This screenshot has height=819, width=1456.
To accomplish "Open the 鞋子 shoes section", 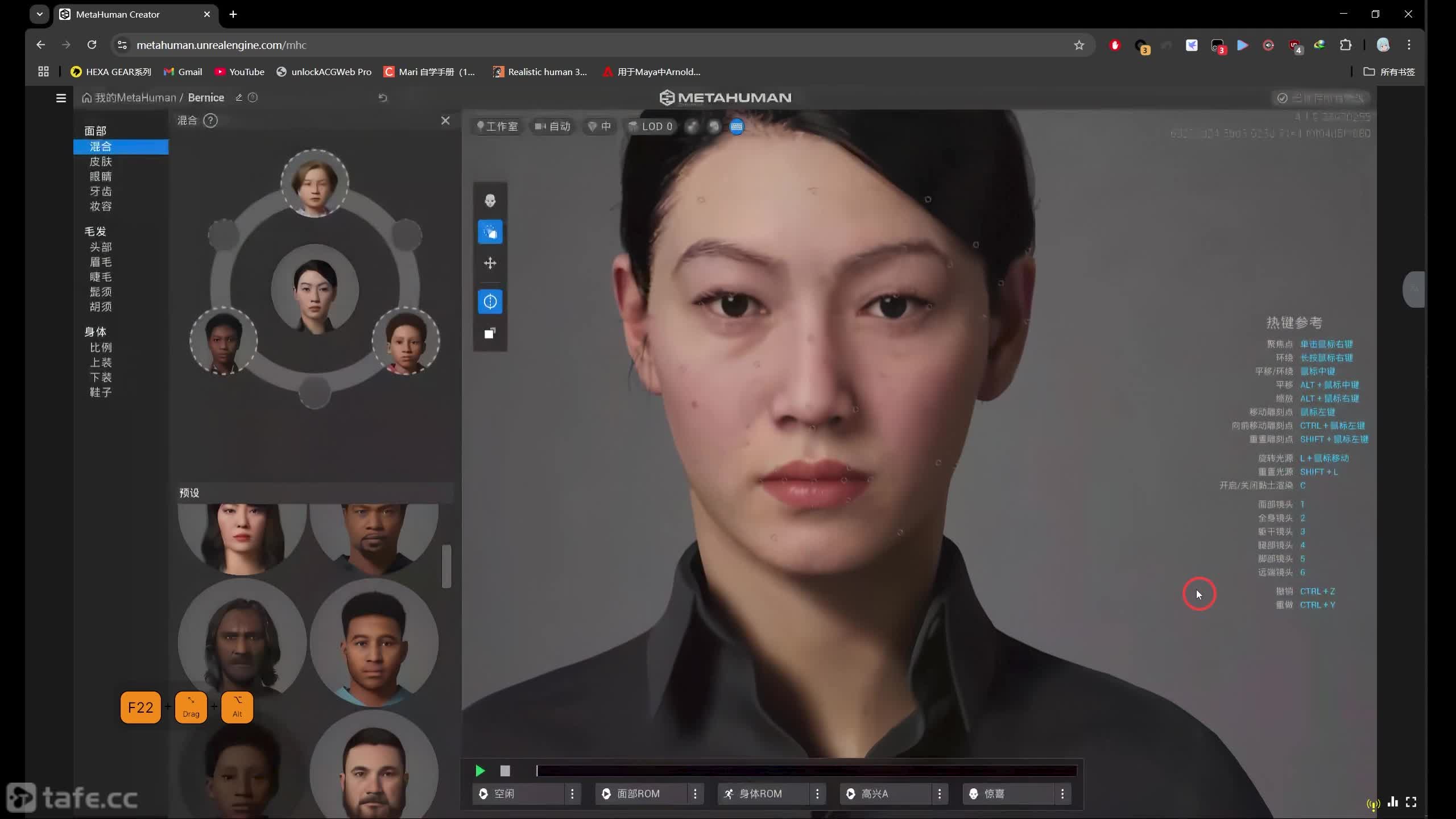I will [x=101, y=392].
